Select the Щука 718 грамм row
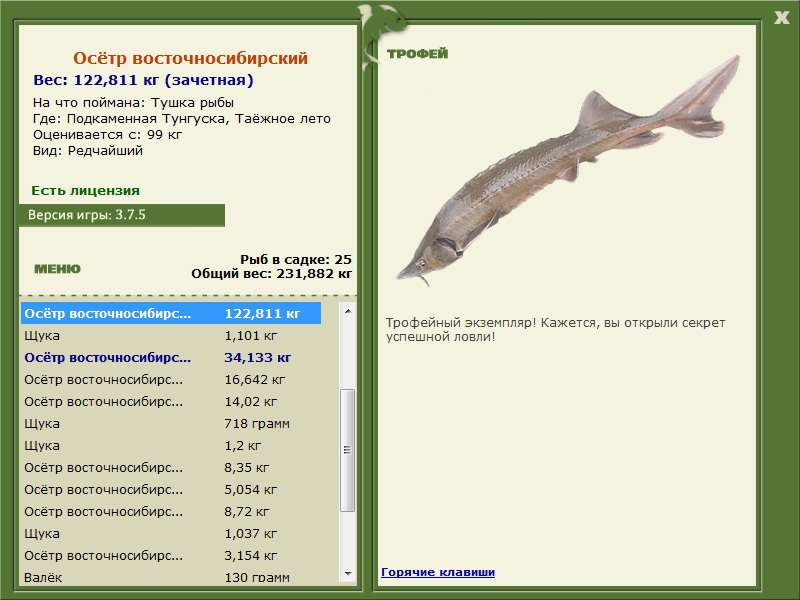This screenshot has width=800, height=600. click(x=171, y=423)
